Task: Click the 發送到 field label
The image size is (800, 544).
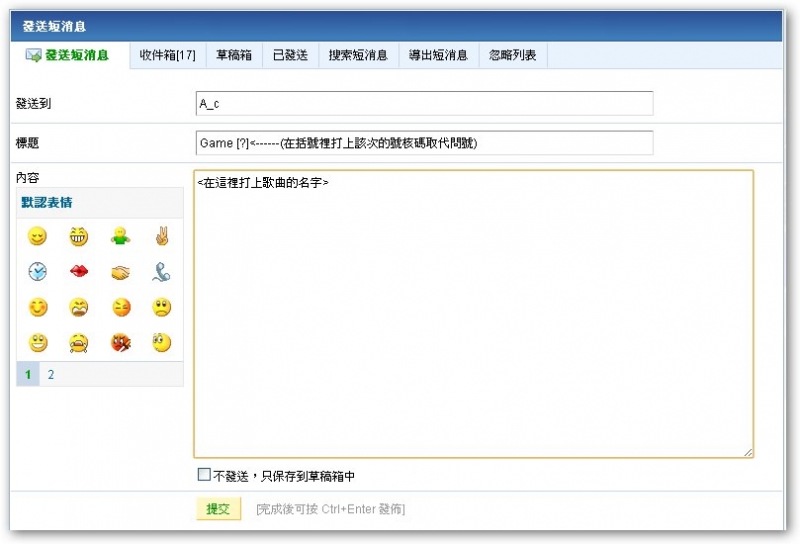Action: click(33, 104)
